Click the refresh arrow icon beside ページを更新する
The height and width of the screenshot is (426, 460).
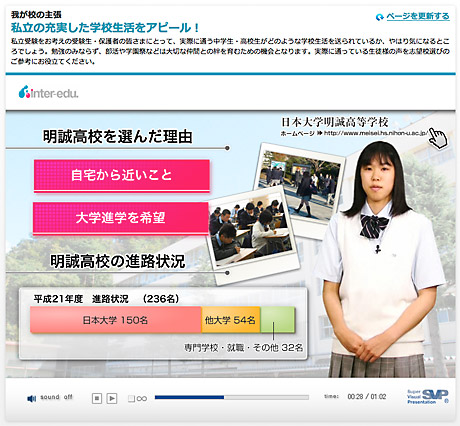coord(379,17)
